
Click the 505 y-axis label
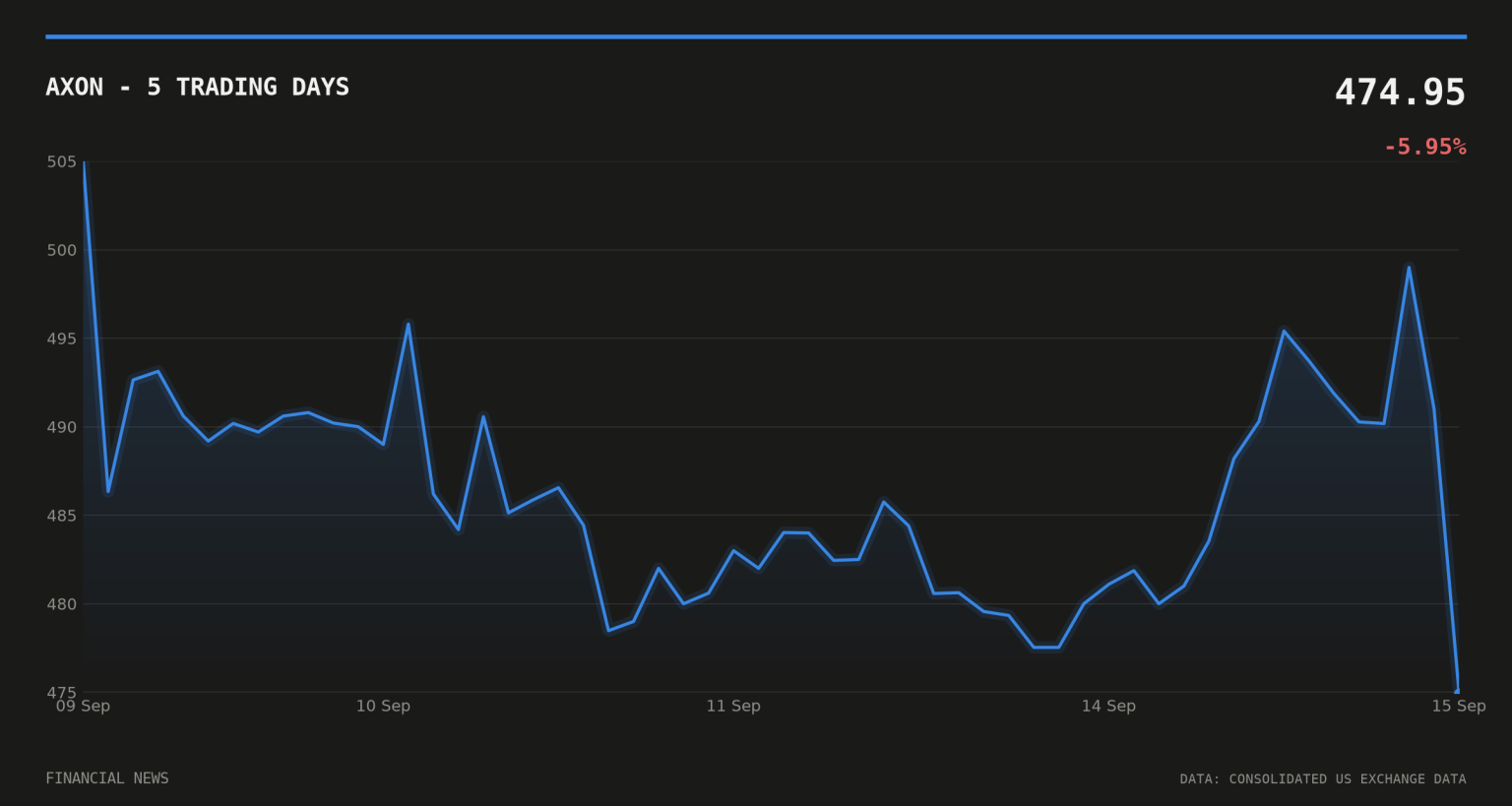[x=61, y=161]
